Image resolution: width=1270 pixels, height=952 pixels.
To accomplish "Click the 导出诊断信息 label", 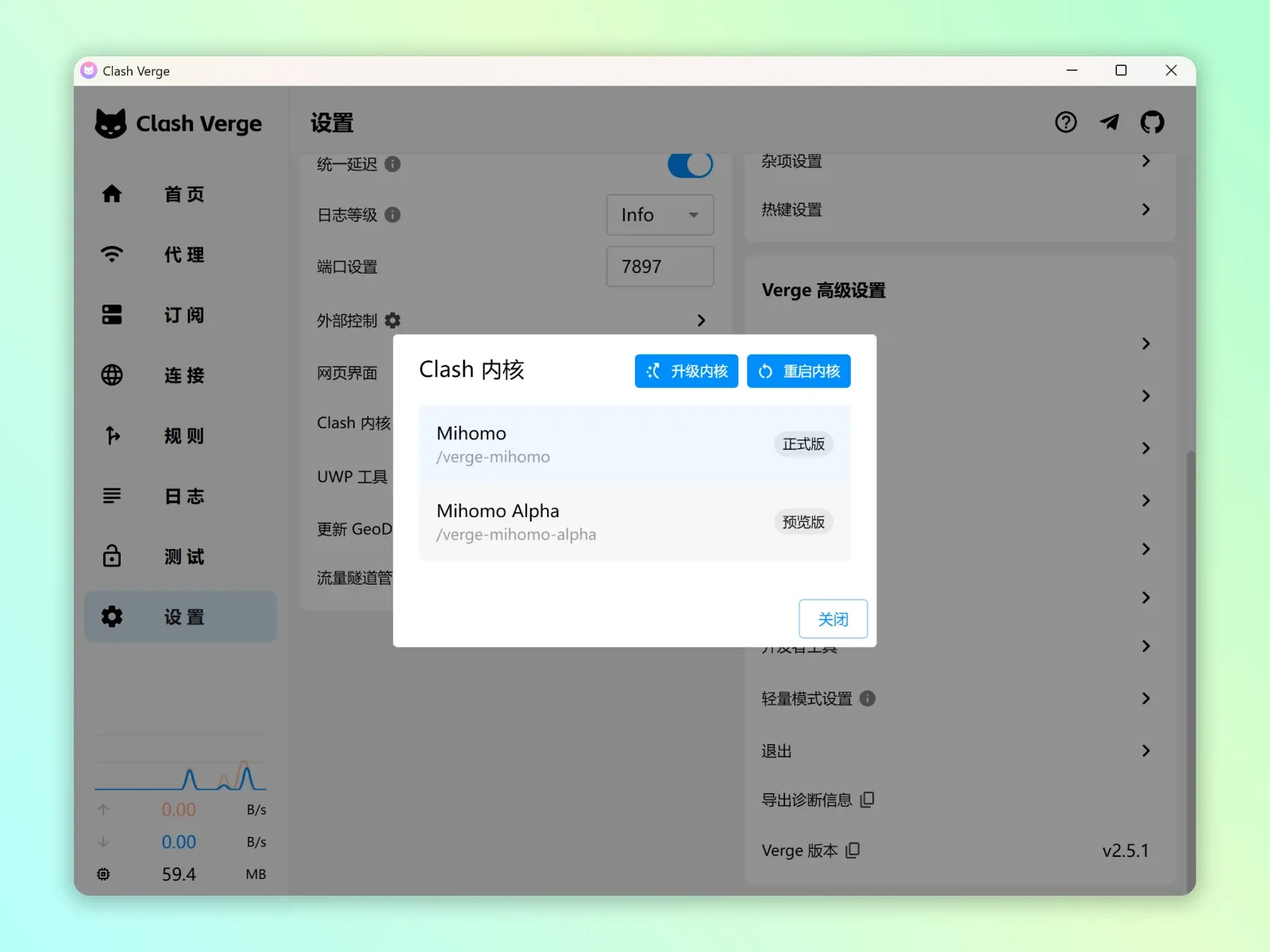I will (806, 800).
